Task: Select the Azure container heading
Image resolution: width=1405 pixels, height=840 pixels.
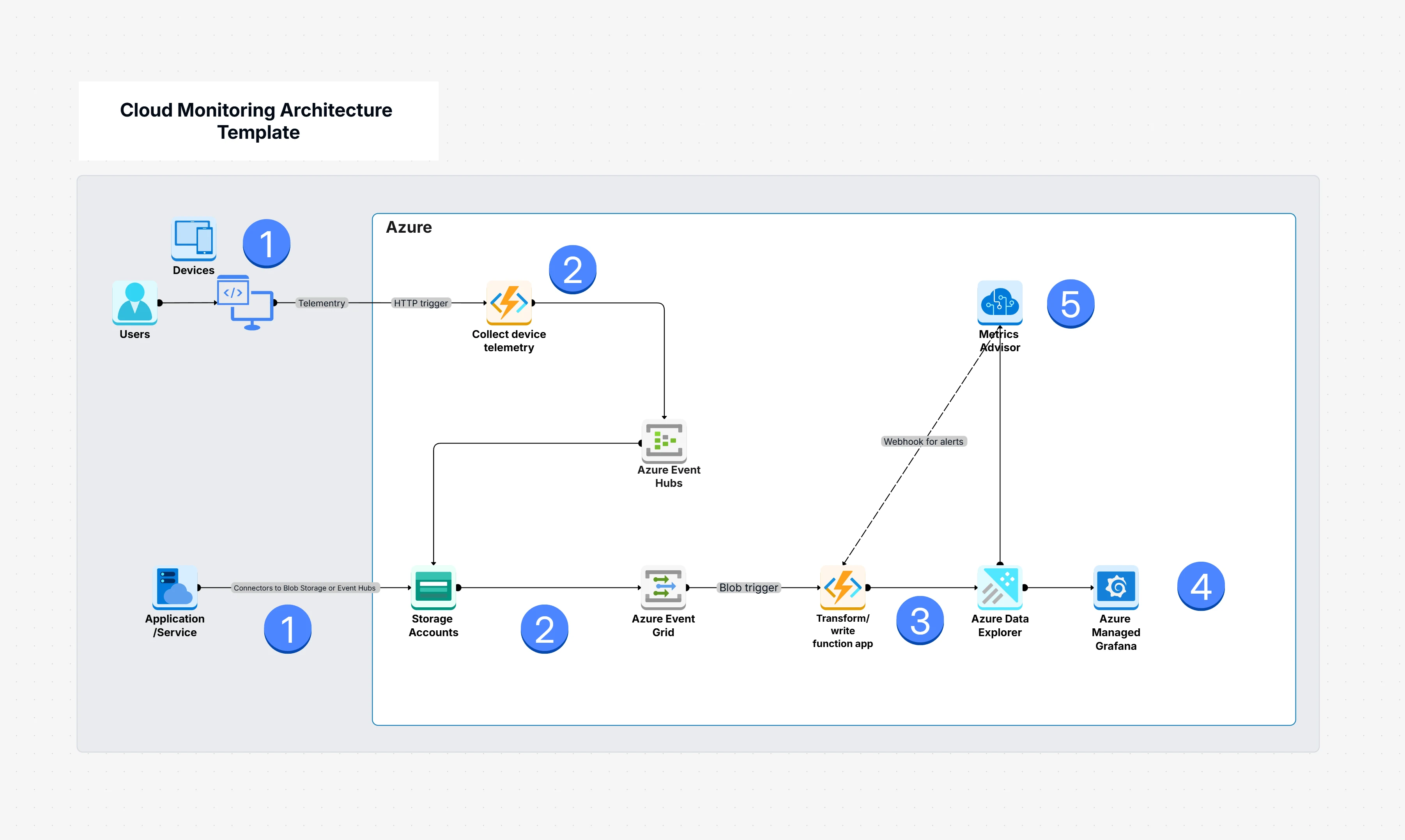Action: (x=409, y=227)
